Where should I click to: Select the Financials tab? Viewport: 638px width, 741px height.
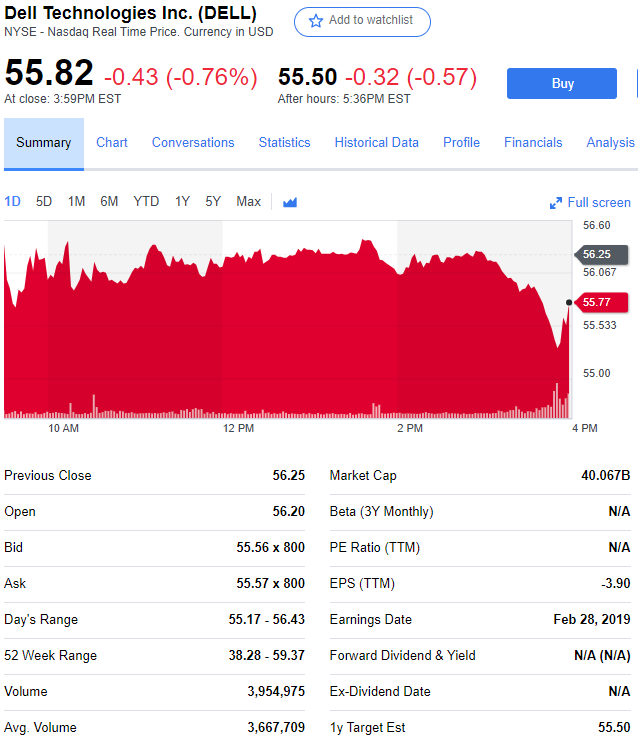533,143
